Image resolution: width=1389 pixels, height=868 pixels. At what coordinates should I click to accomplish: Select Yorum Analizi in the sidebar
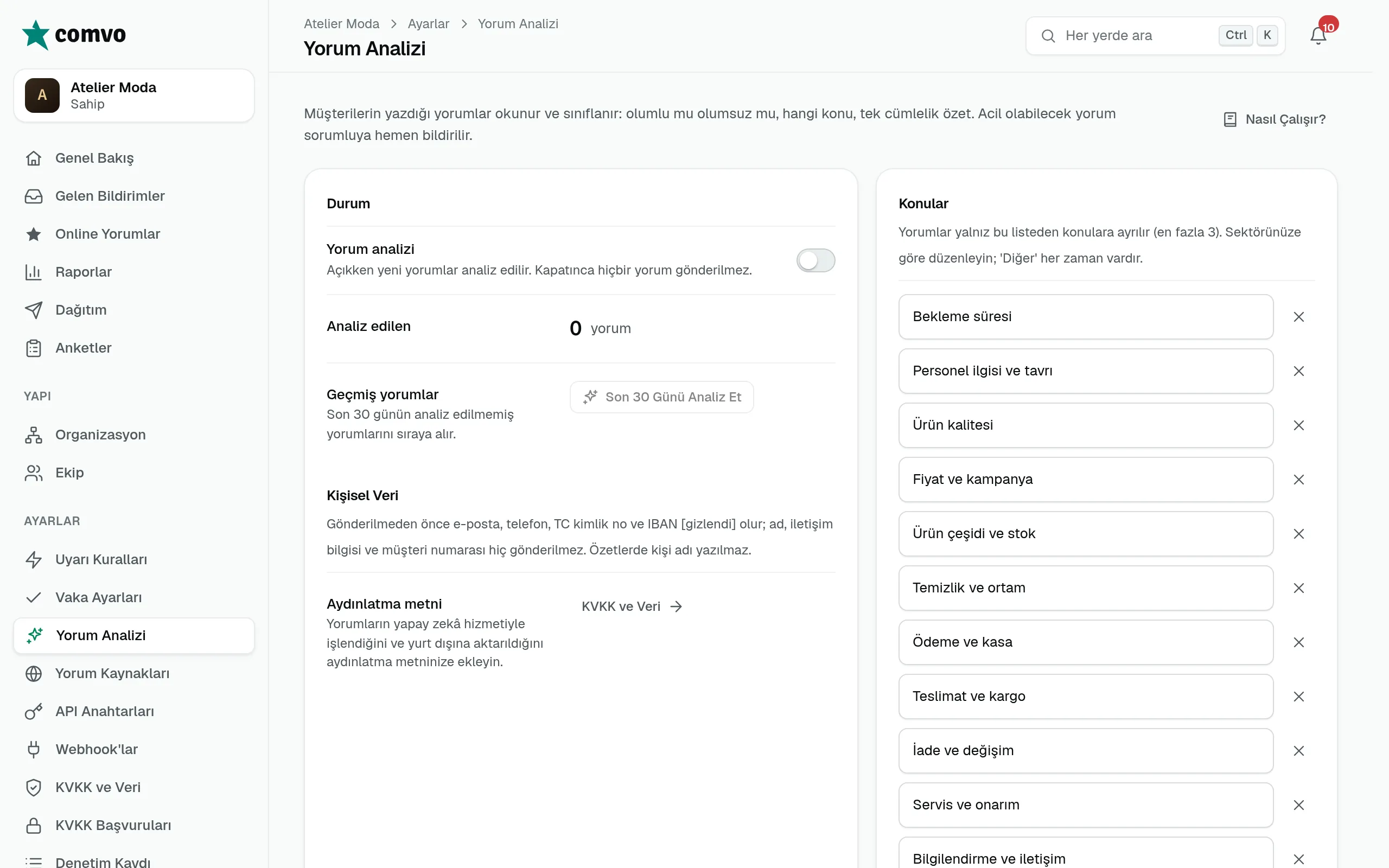pyautogui.click(x=133, y=635)
